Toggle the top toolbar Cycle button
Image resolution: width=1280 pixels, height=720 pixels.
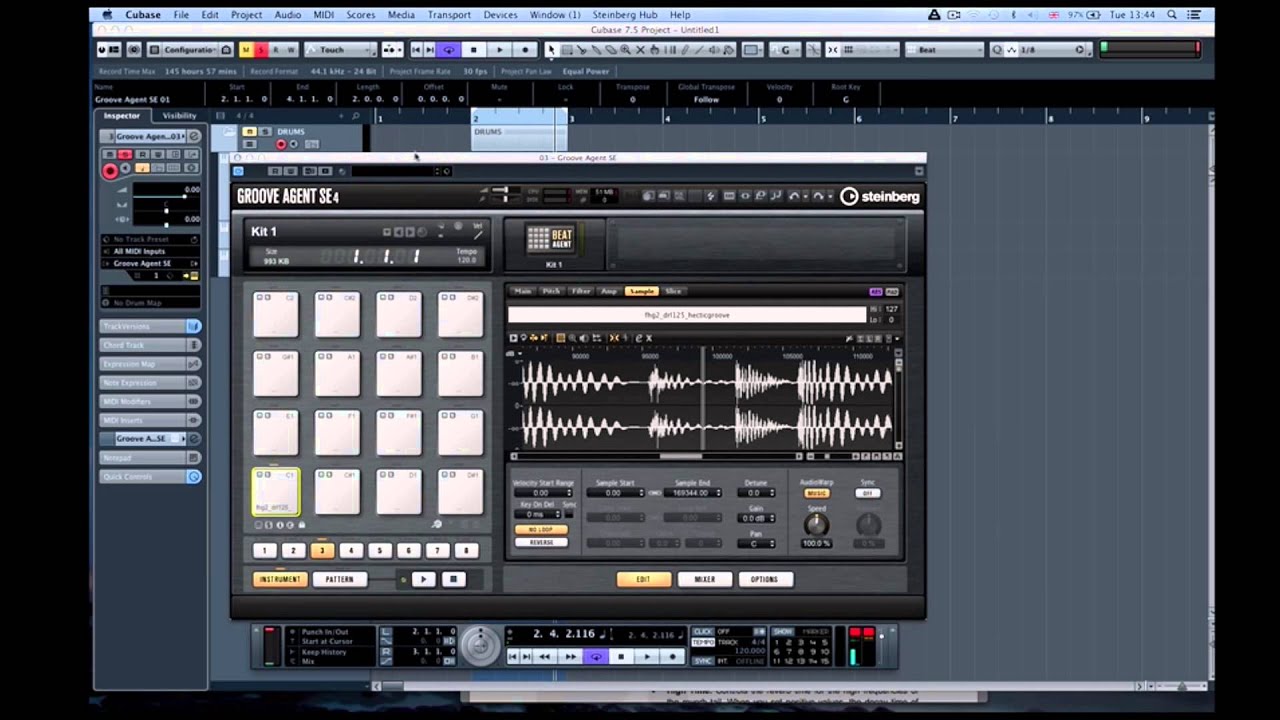(448, 50)
